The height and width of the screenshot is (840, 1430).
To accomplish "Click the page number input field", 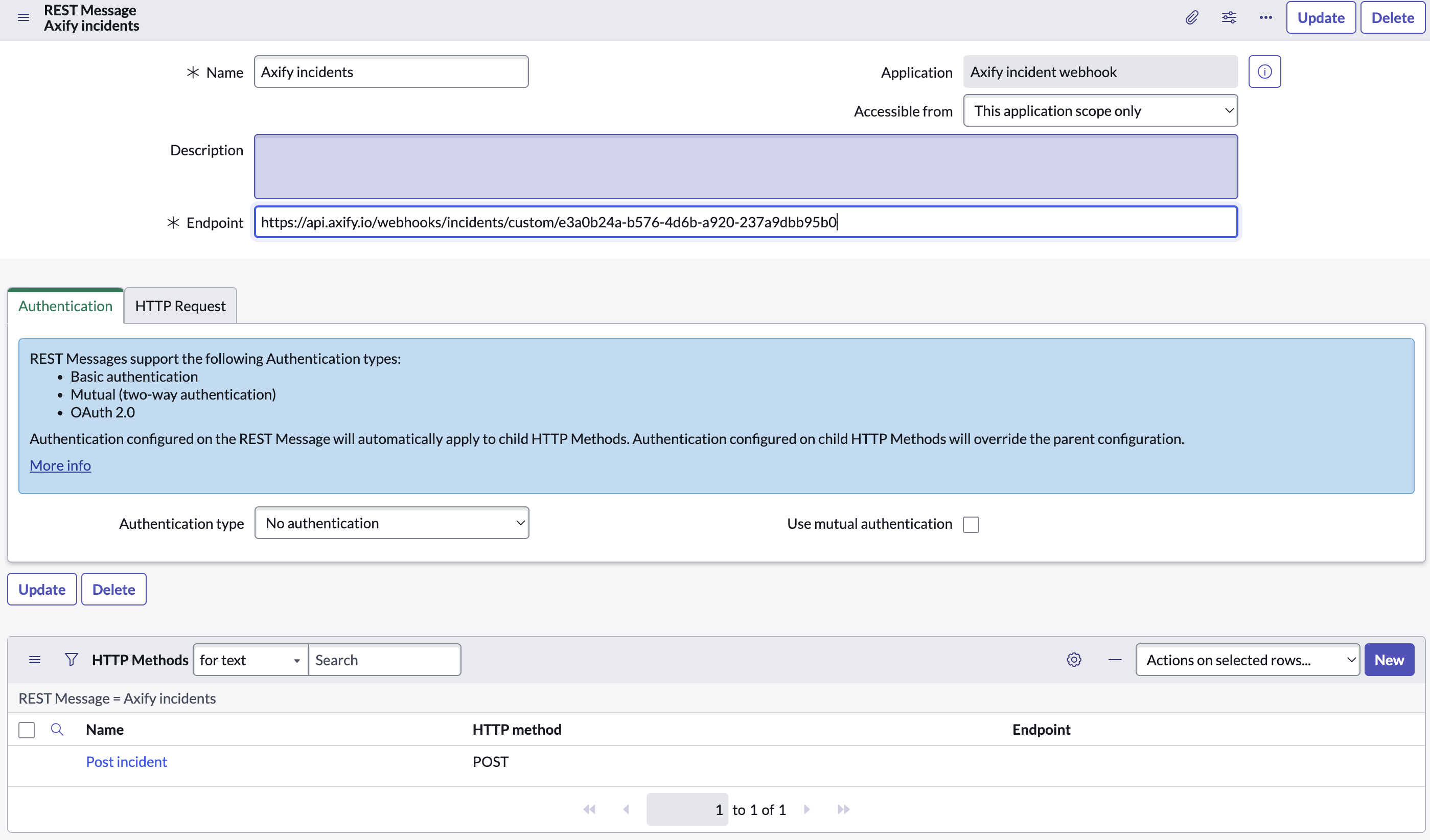I will coord(686,809).
